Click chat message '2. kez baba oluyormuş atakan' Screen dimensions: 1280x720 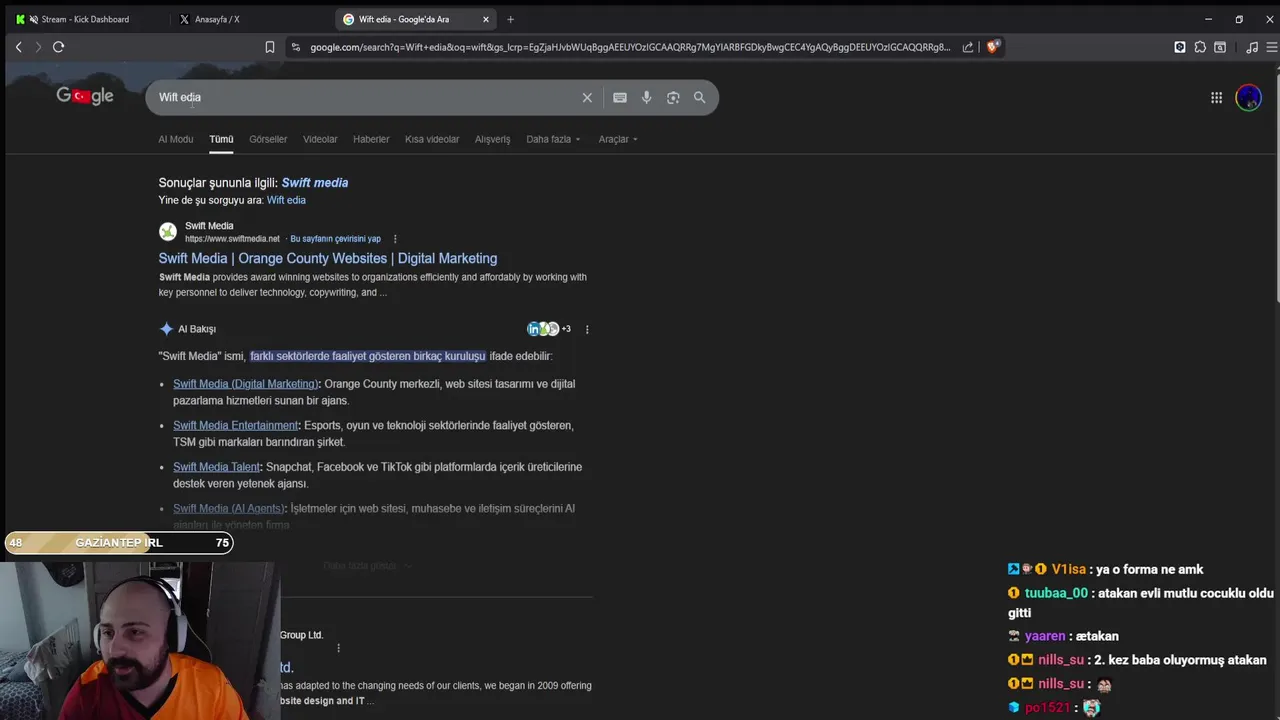(x=1180, y=660)
